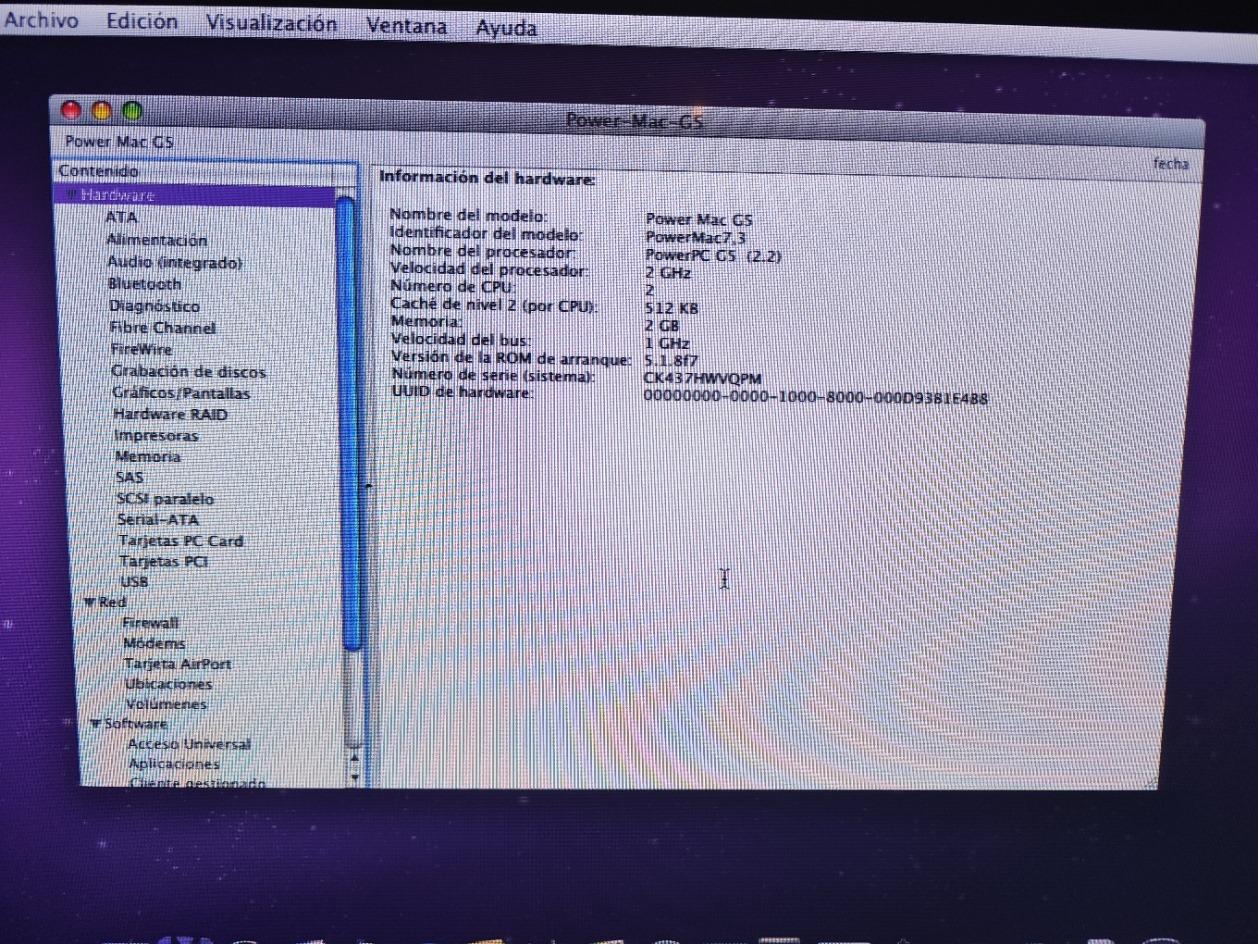Image resolution: width=1258 pixels, height=944 pixels.
Task: Click the green zoom window button
Action: pyautogui.click(x=131, y=111)
